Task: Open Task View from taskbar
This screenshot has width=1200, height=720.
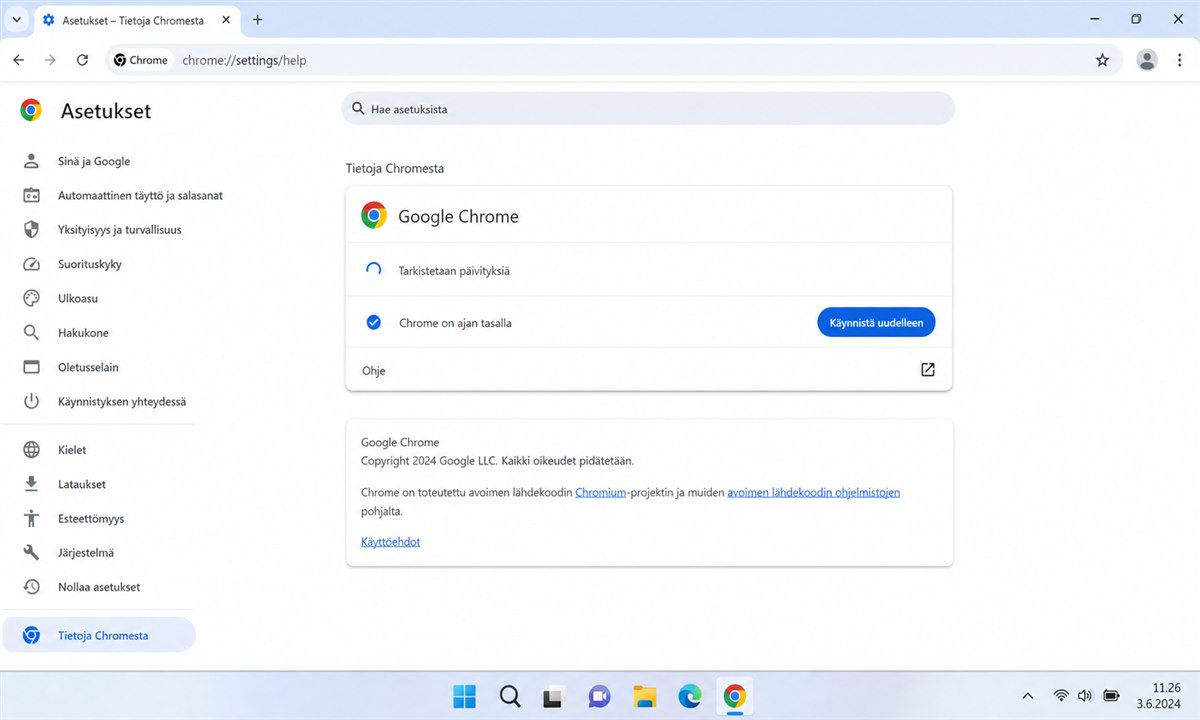Action: pyautogui.click(x=554, y=696)
